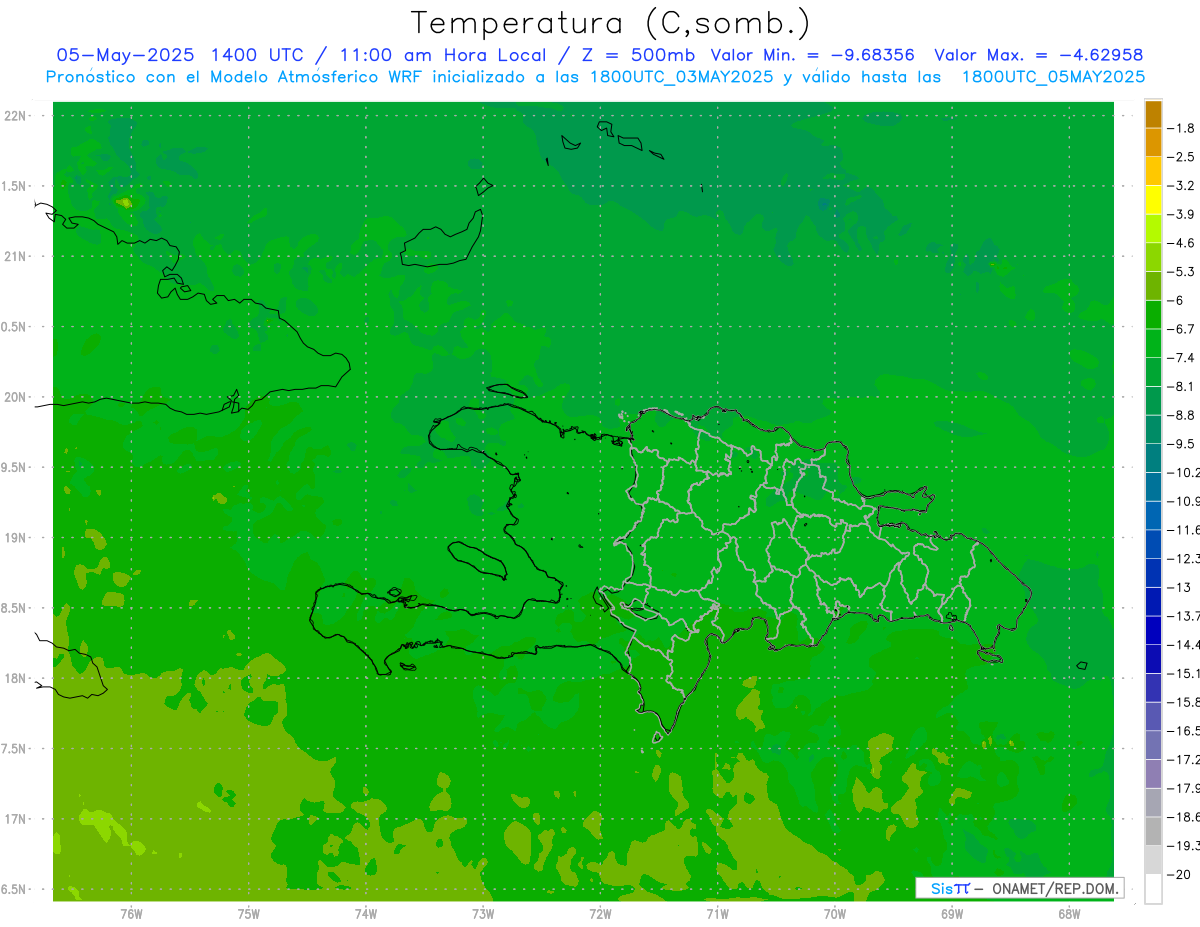The image size is (1200, 927).
Task: Click the '76W' longitude label
Action: pyautogui.click(x=131, y=914)
